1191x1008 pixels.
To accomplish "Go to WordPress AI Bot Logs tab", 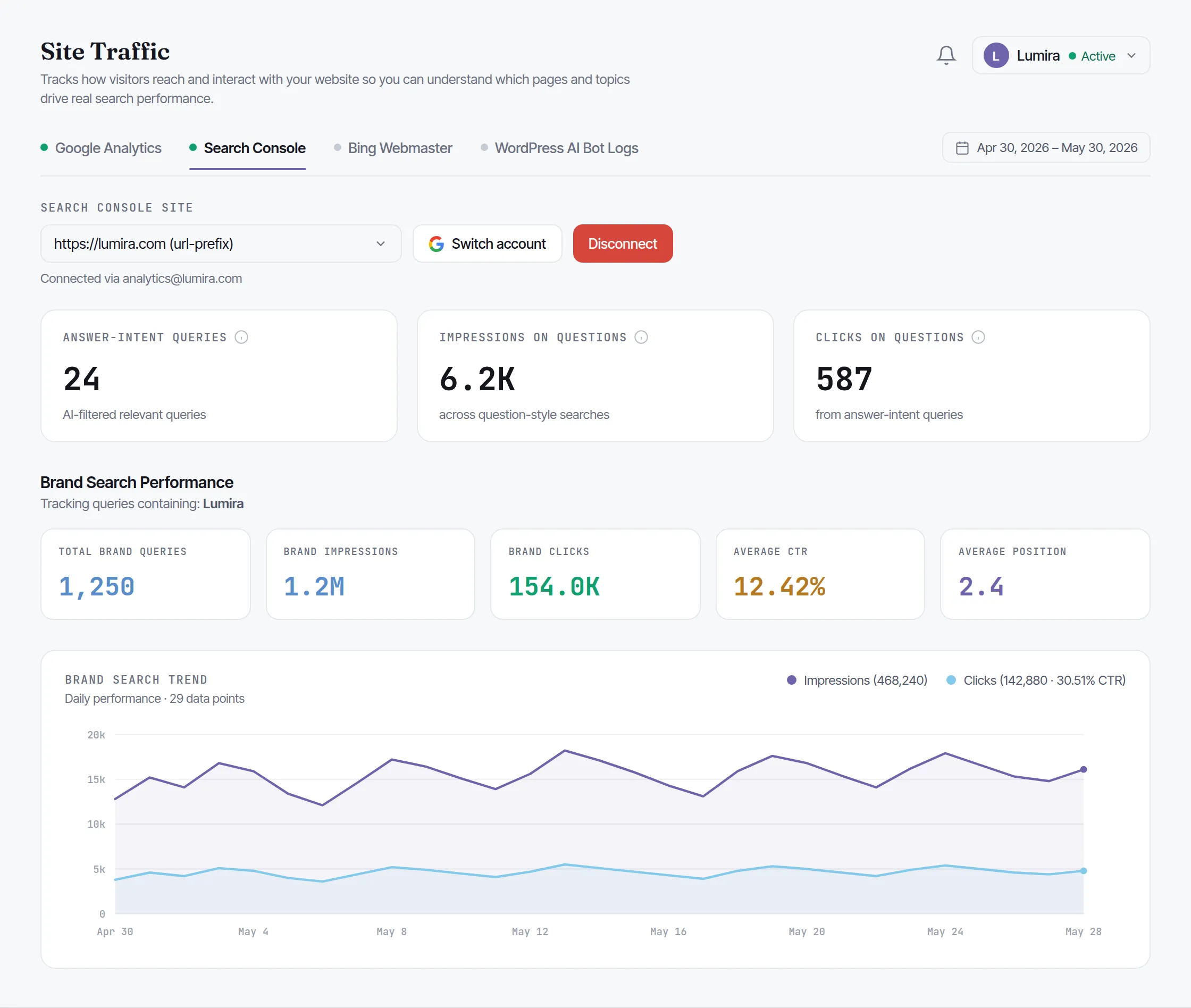I will pos(559,148).
